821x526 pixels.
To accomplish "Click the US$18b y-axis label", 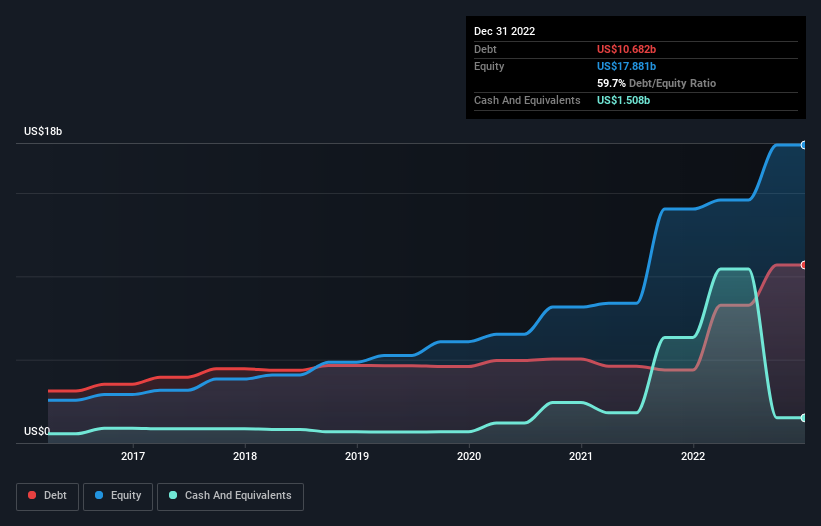I will click(x=43, y=131).
